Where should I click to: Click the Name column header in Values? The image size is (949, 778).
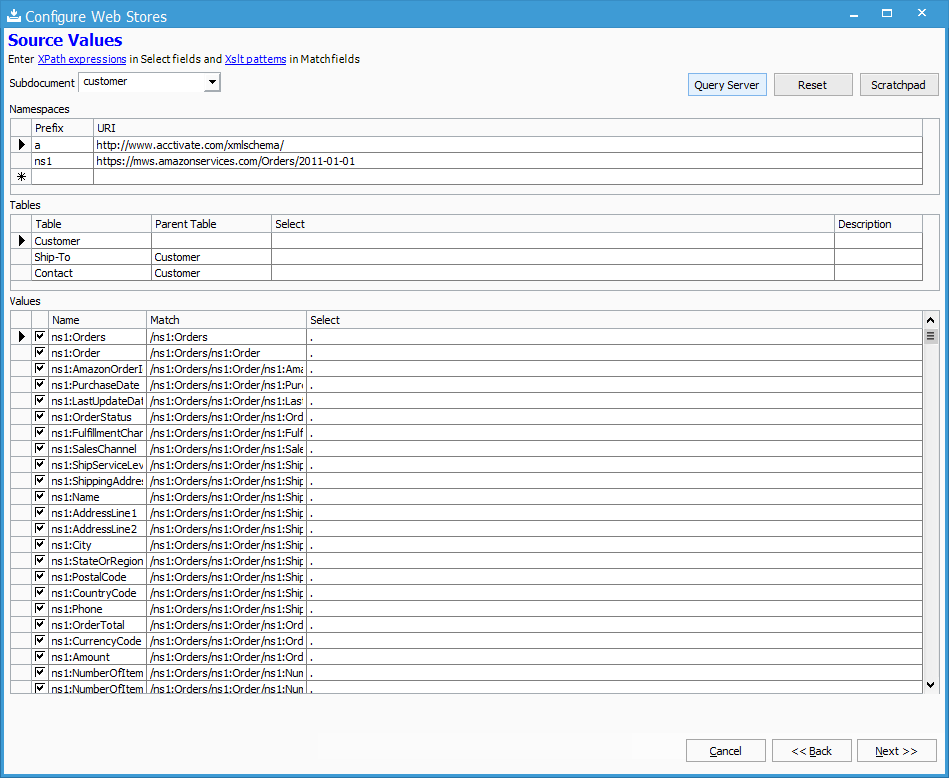pos(97,320)
